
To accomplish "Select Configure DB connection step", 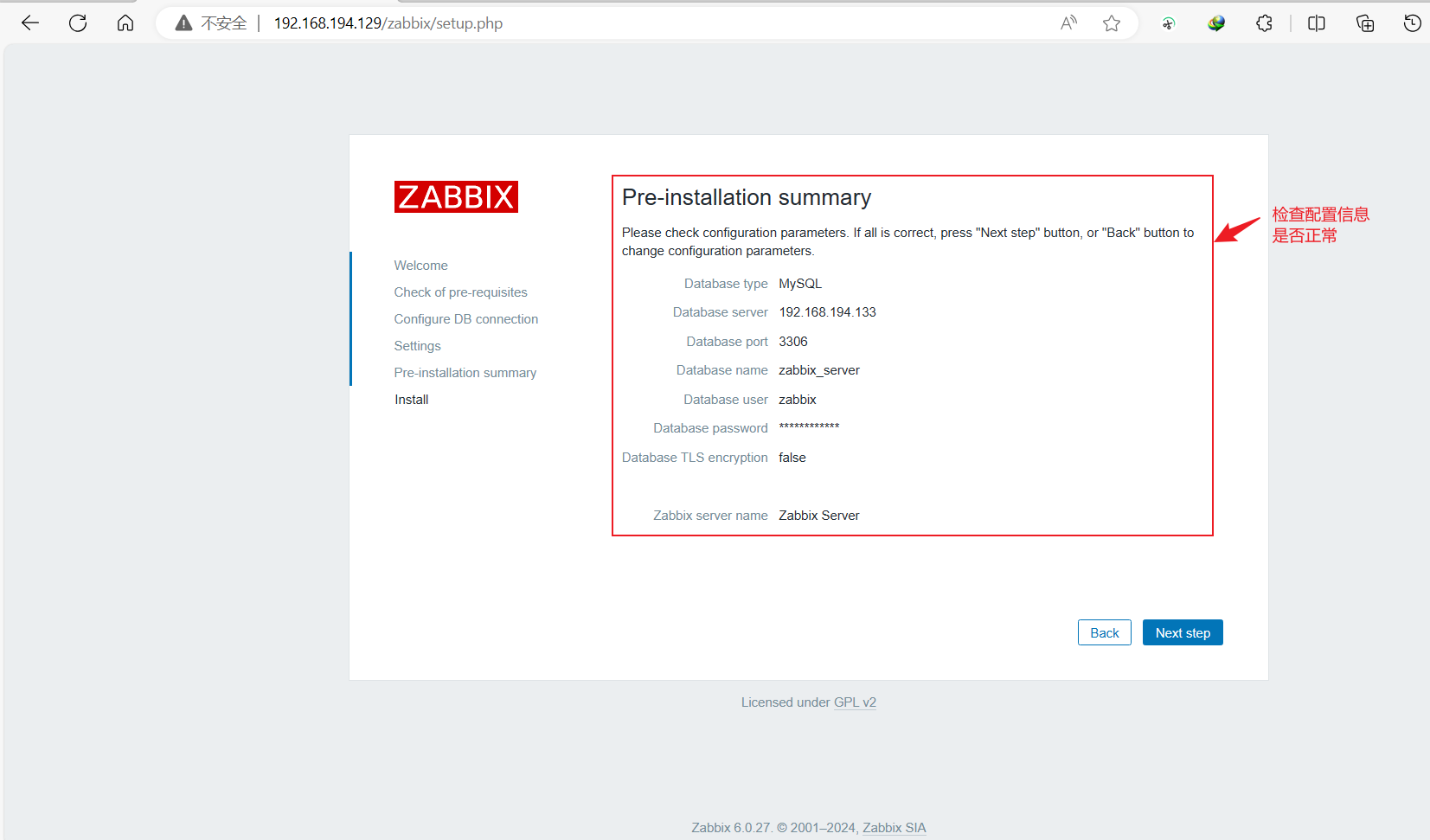I will point(465,319).
